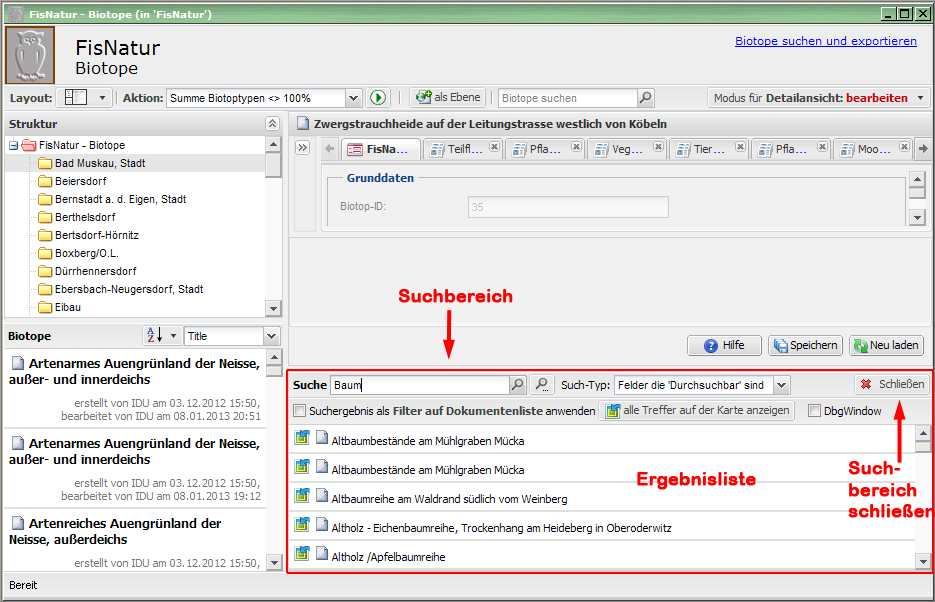Open Biotope suchen und exportieren link

(x=825, y=41)
